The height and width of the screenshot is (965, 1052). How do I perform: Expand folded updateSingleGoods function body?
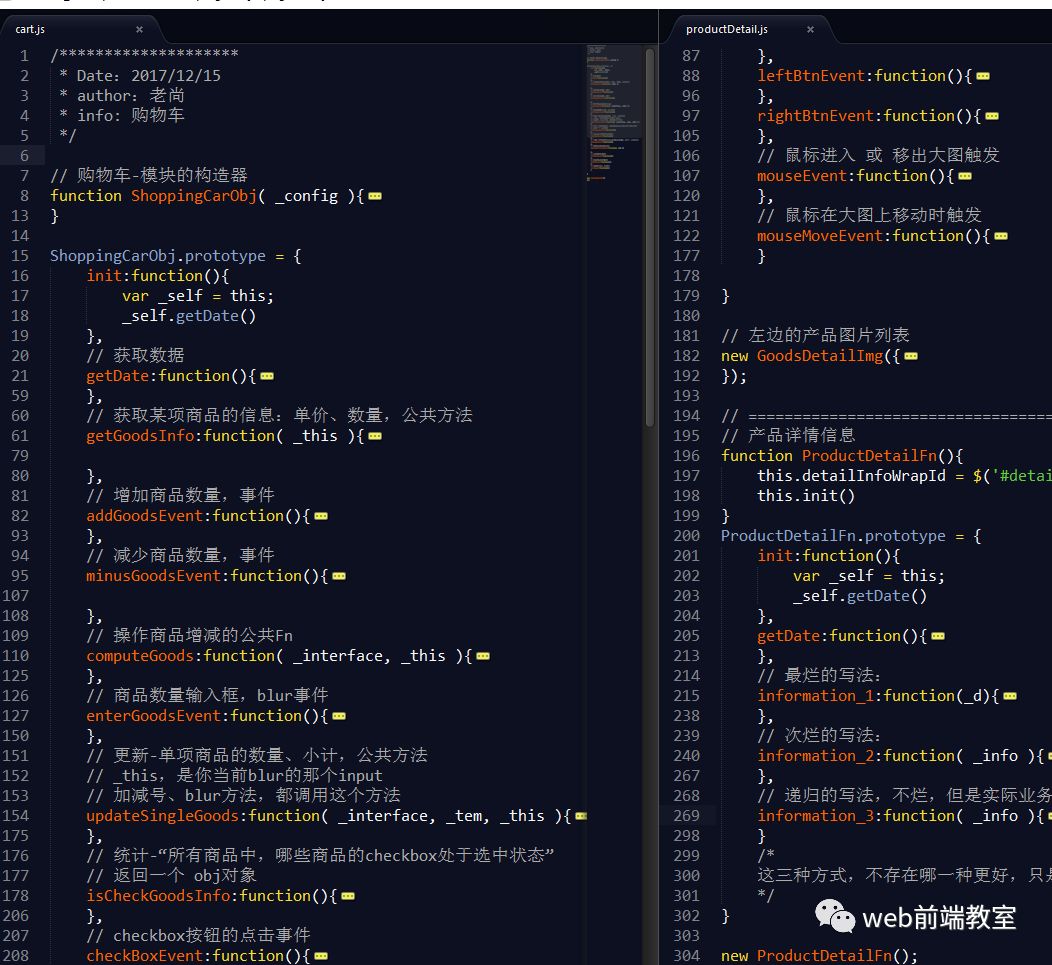click(581, 817)
